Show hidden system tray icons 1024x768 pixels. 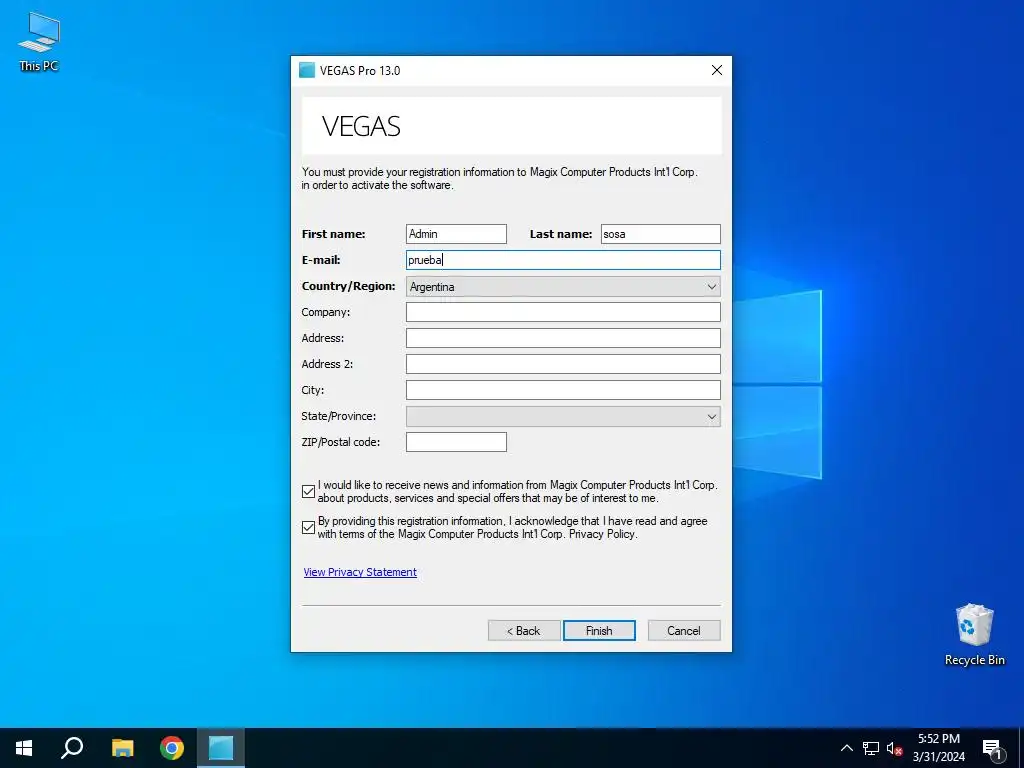coord(846,748)
